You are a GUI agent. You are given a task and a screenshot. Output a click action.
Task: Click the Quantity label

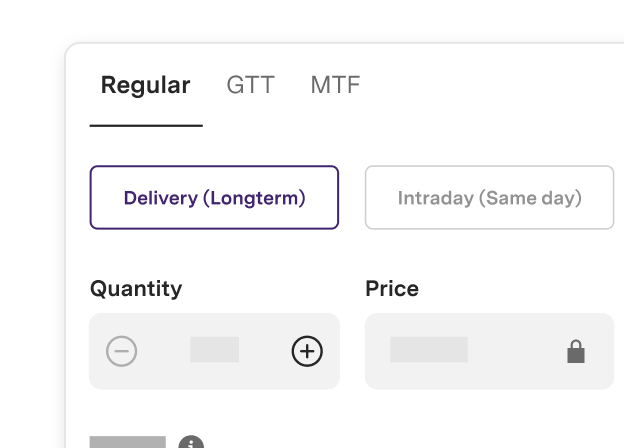point(136,288)
